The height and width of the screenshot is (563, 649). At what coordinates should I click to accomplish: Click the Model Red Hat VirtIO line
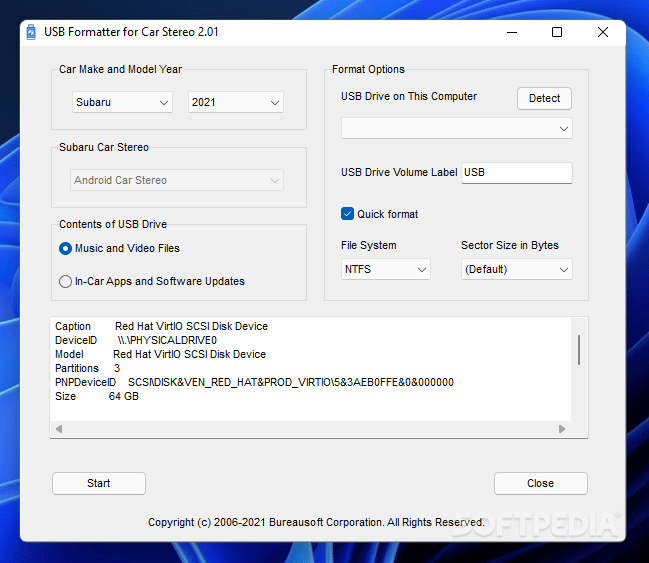[160, 354]
